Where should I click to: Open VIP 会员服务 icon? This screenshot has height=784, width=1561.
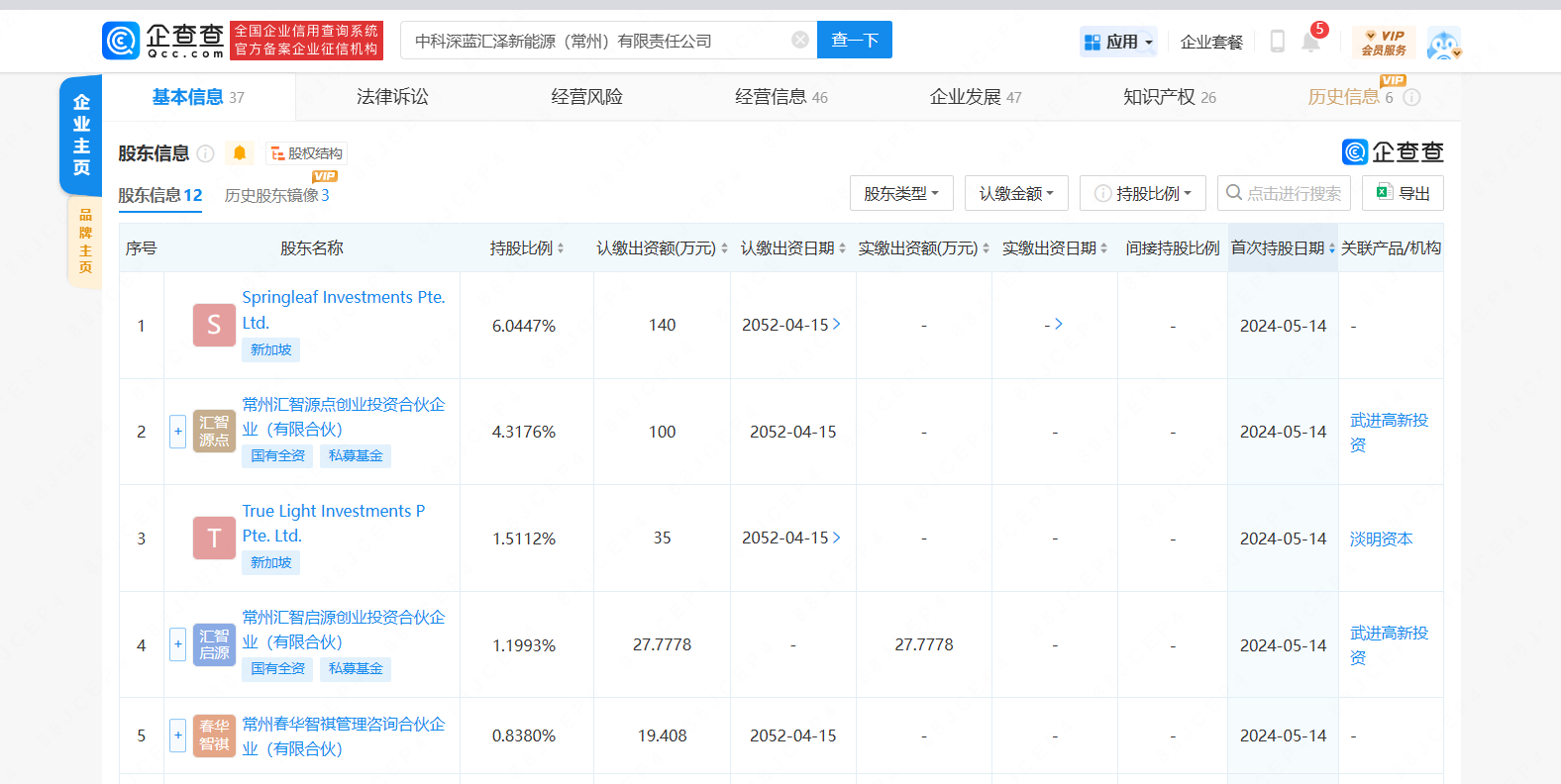[x=1384, y=42]
